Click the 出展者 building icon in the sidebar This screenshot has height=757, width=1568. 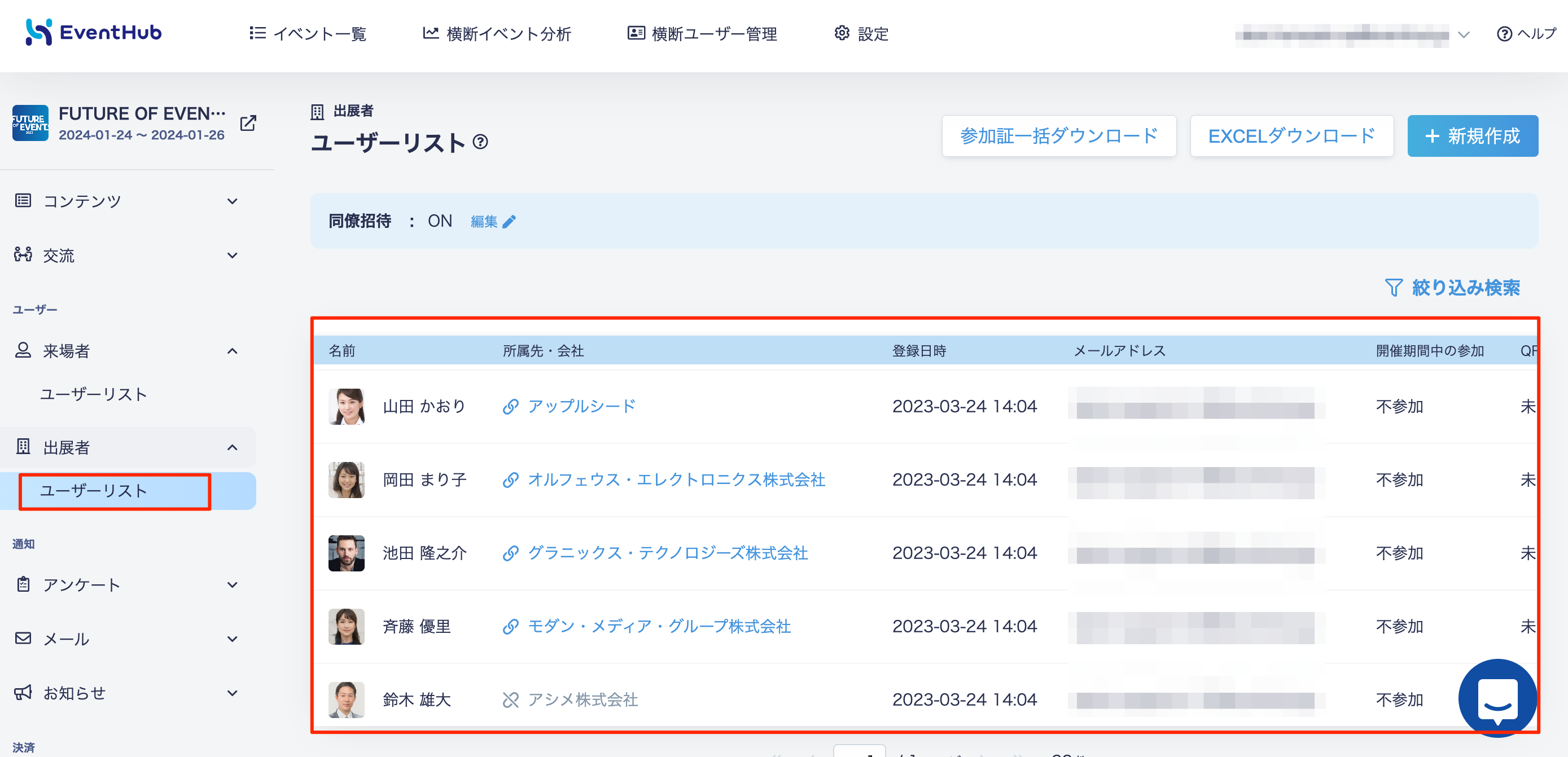23,447
